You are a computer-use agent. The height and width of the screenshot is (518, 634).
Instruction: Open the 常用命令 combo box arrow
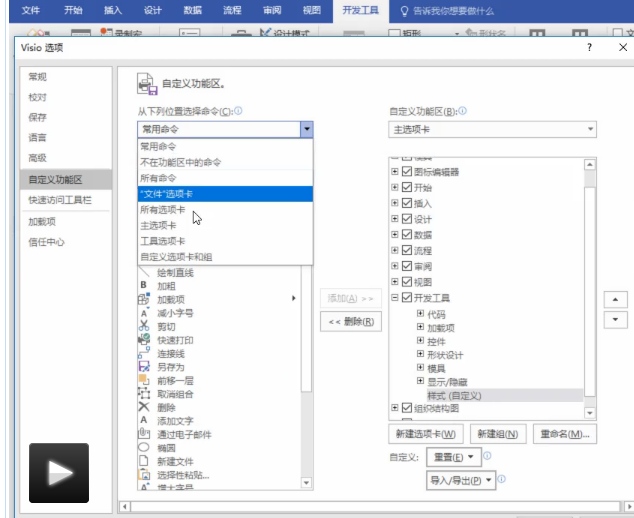tap(306, 129)
